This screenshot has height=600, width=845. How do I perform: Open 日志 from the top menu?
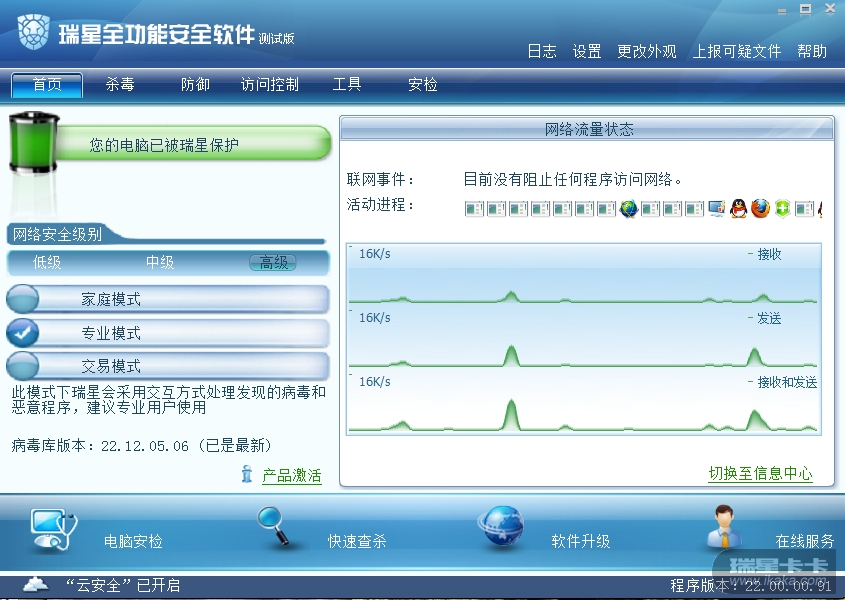542,51
